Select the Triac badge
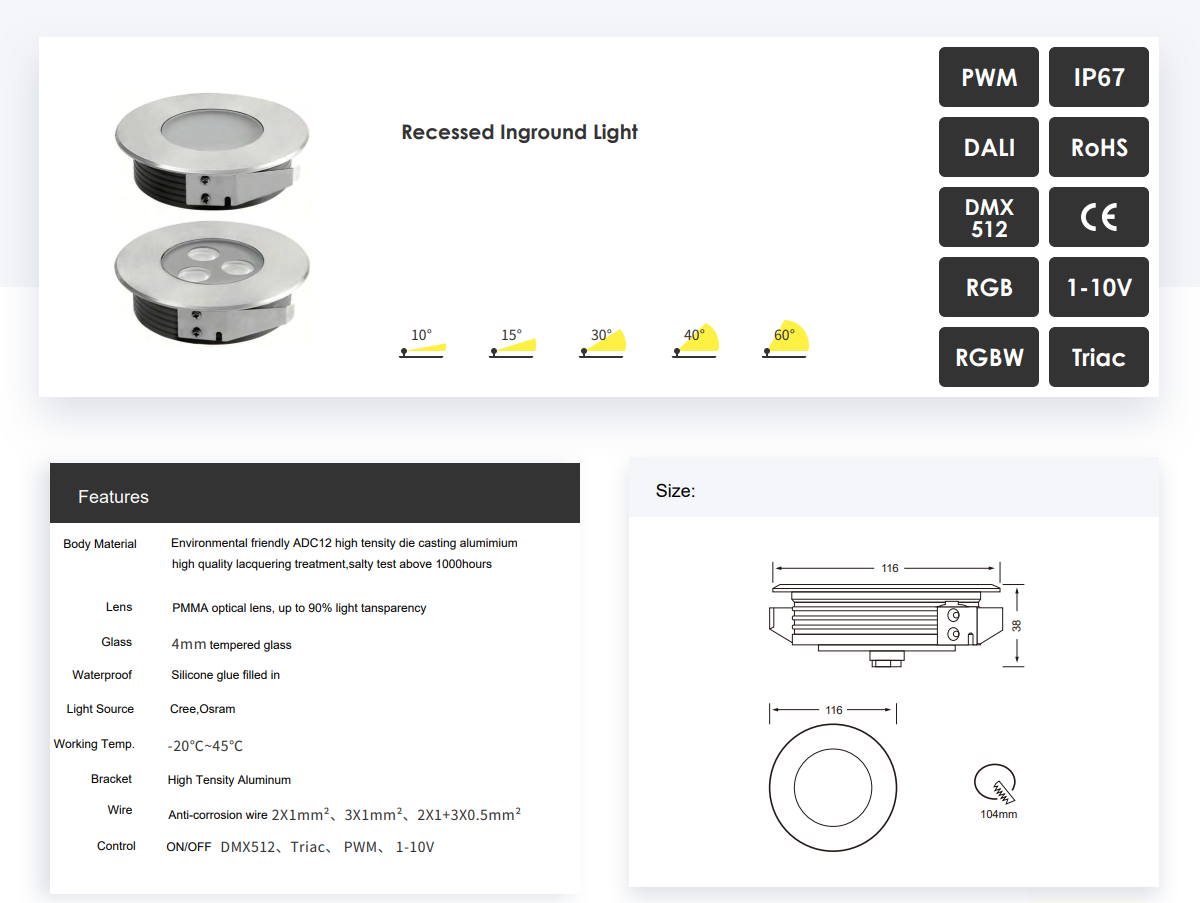This screenshot has height=903, width=1200. (1099, 357)
